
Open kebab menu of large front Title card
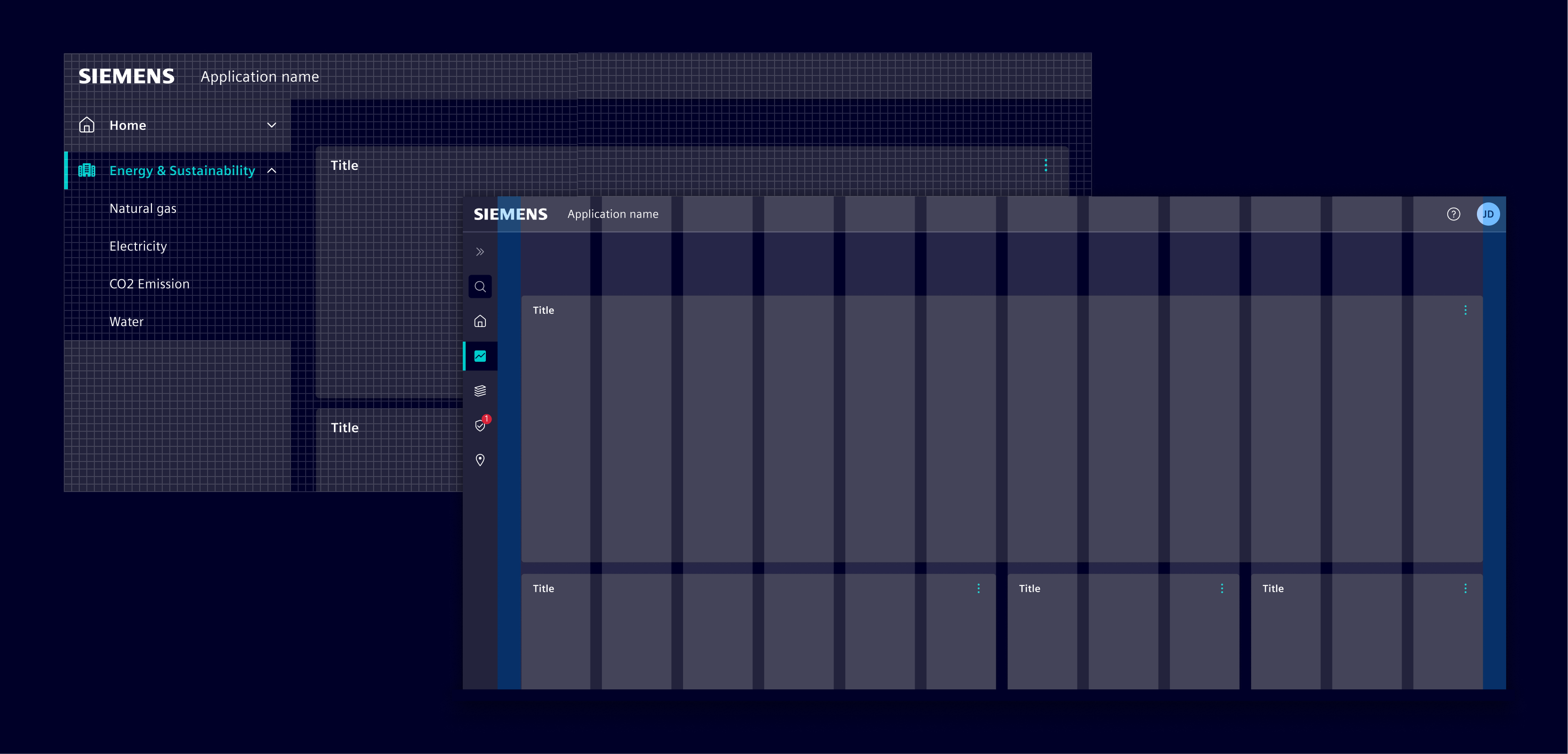pyautogui.click(x=1465, y=310)
